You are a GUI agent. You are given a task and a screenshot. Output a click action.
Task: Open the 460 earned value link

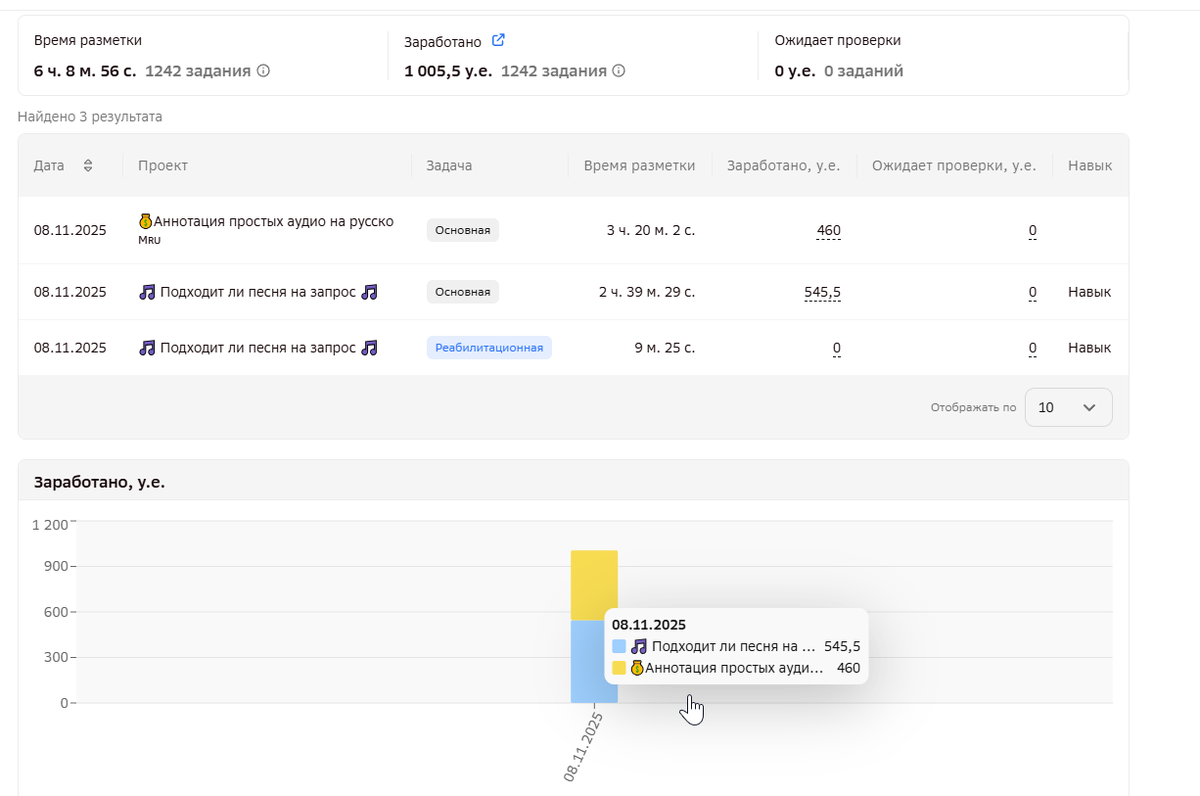(828, 230)
